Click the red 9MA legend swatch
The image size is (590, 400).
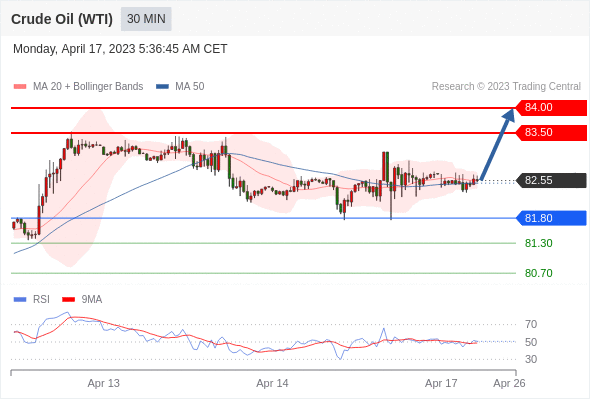point(68,300)
